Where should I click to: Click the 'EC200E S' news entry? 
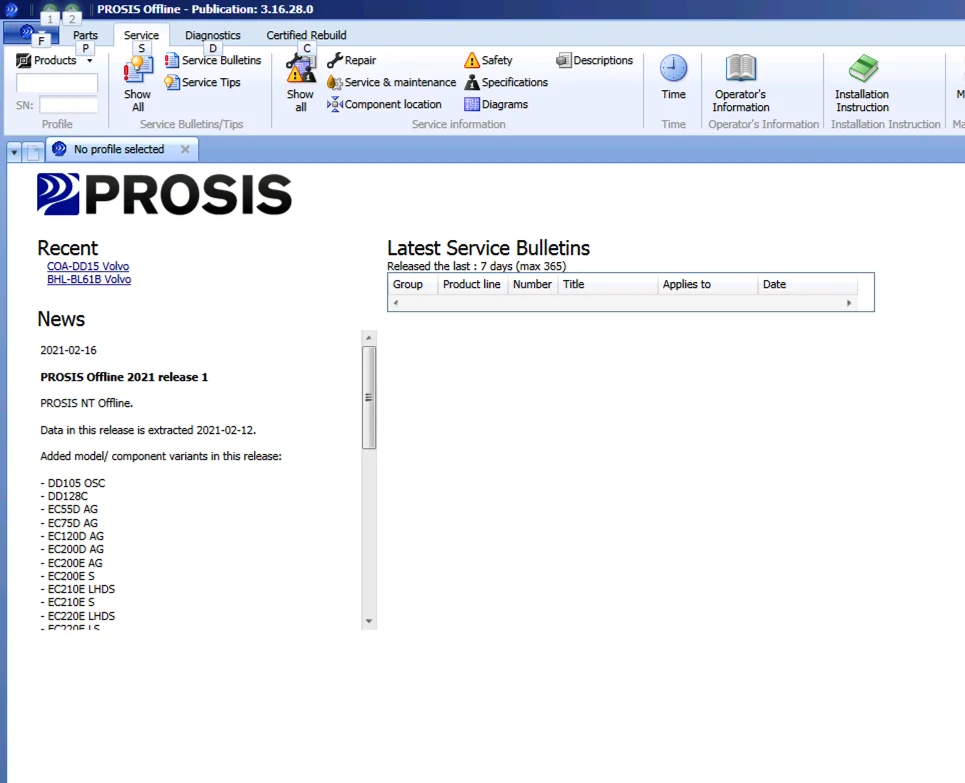tap(68, 576)
